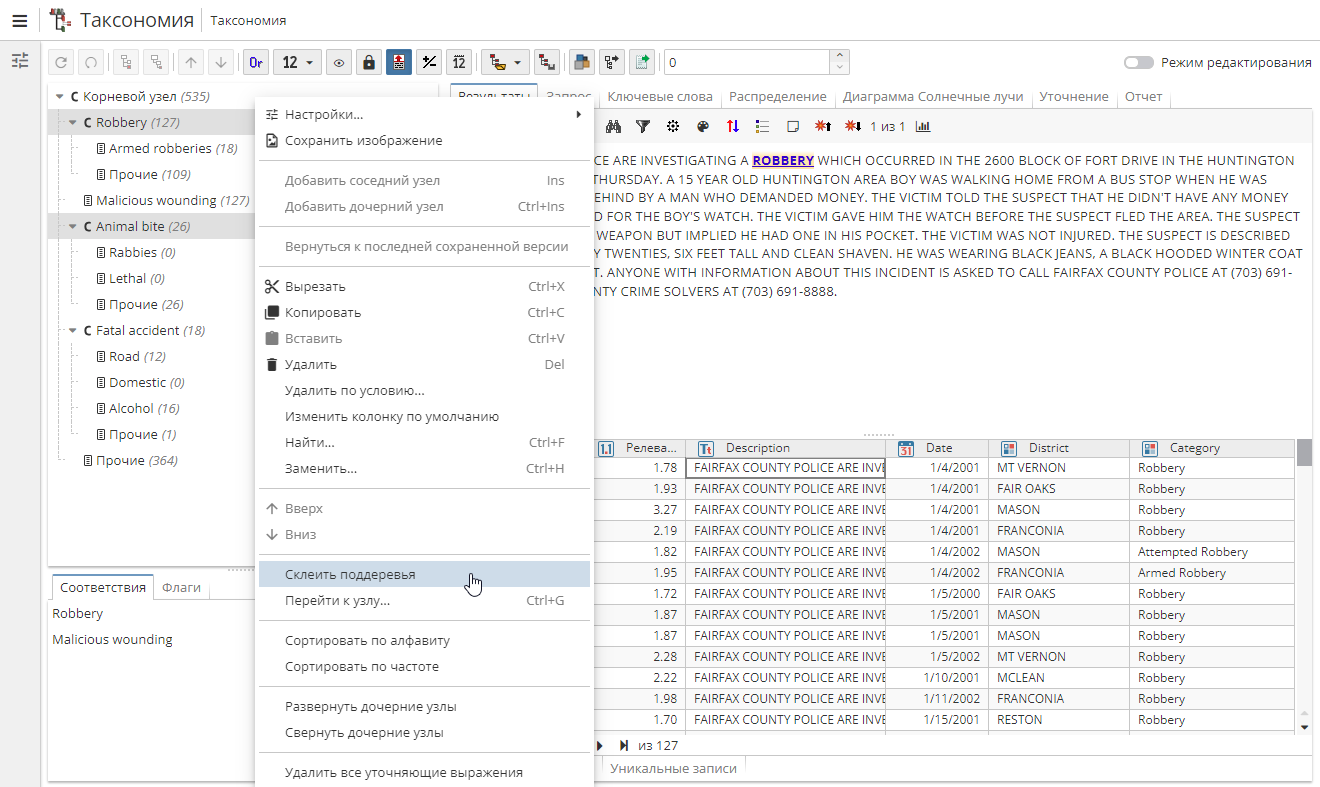Open Диаграмма Солнечные лучи tab

[933, 97]
